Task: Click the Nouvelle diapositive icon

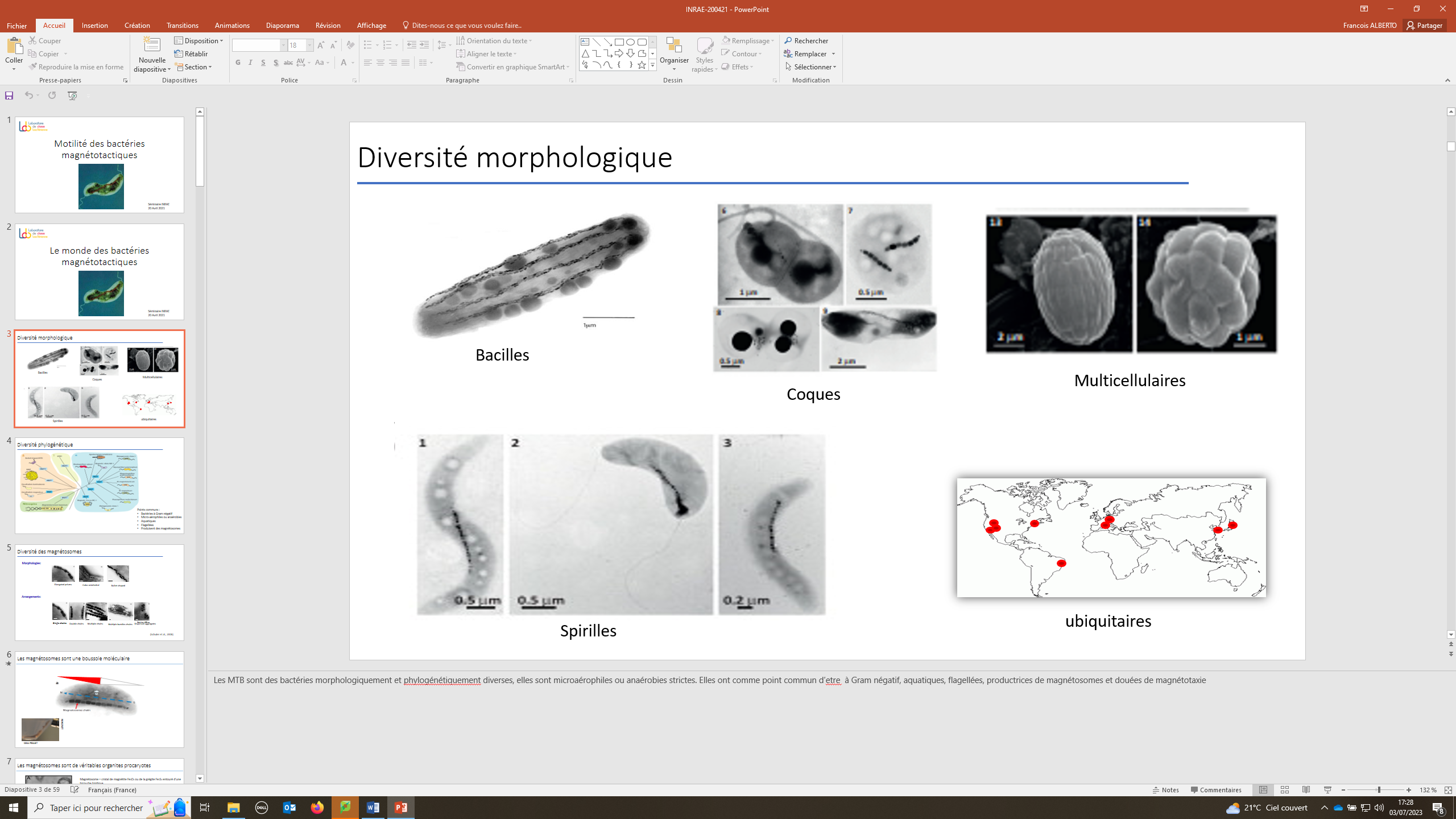Action: point(151,45)
